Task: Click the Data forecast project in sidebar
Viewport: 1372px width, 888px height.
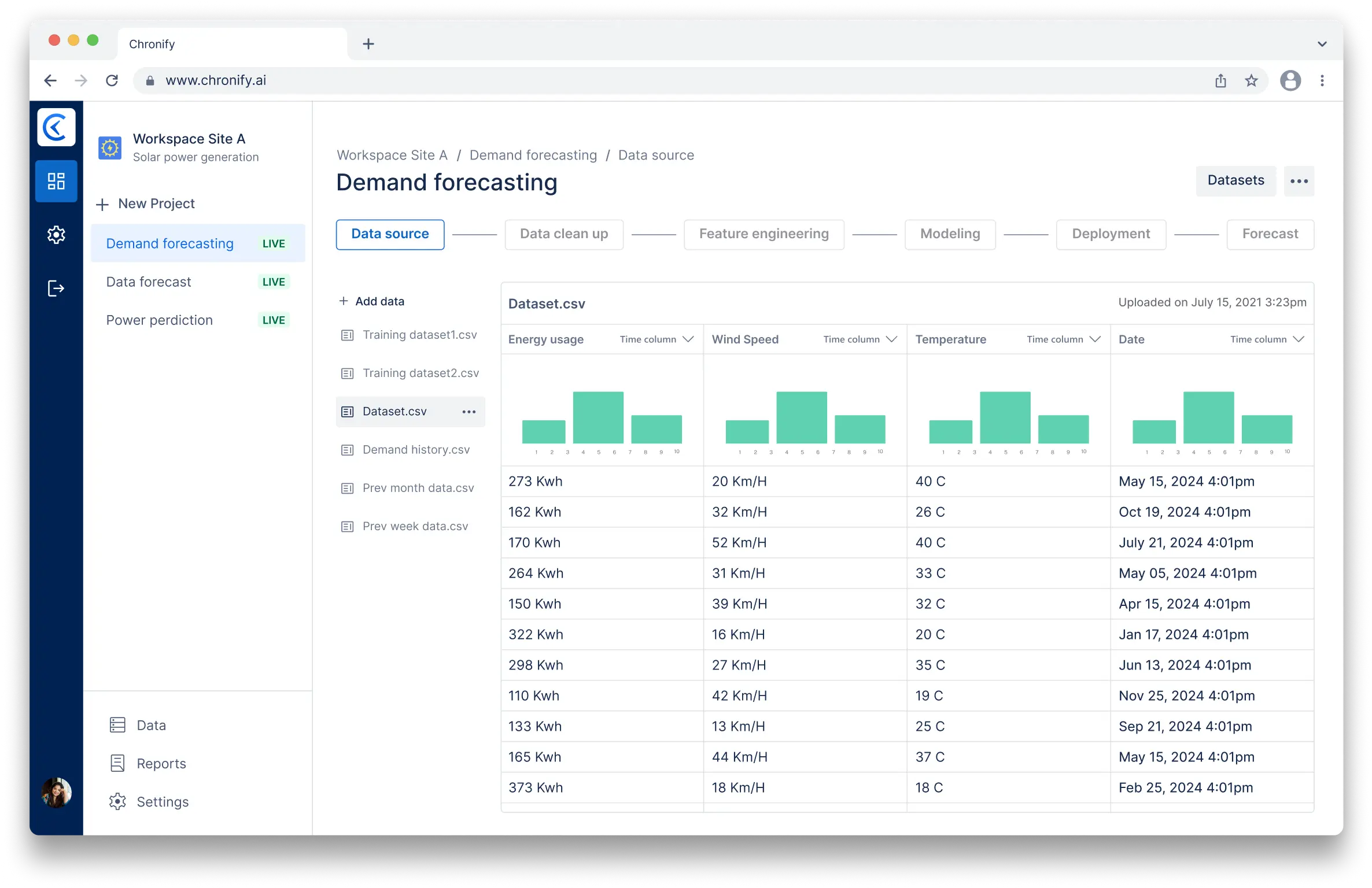Action: (x=148, y=281)
